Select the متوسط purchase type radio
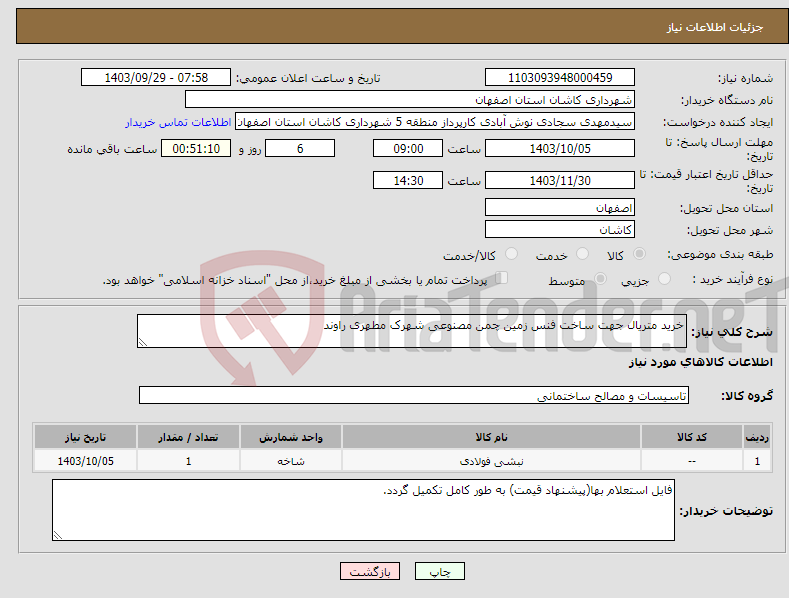This screenshot has height=598, width=789. coord(600,279)
